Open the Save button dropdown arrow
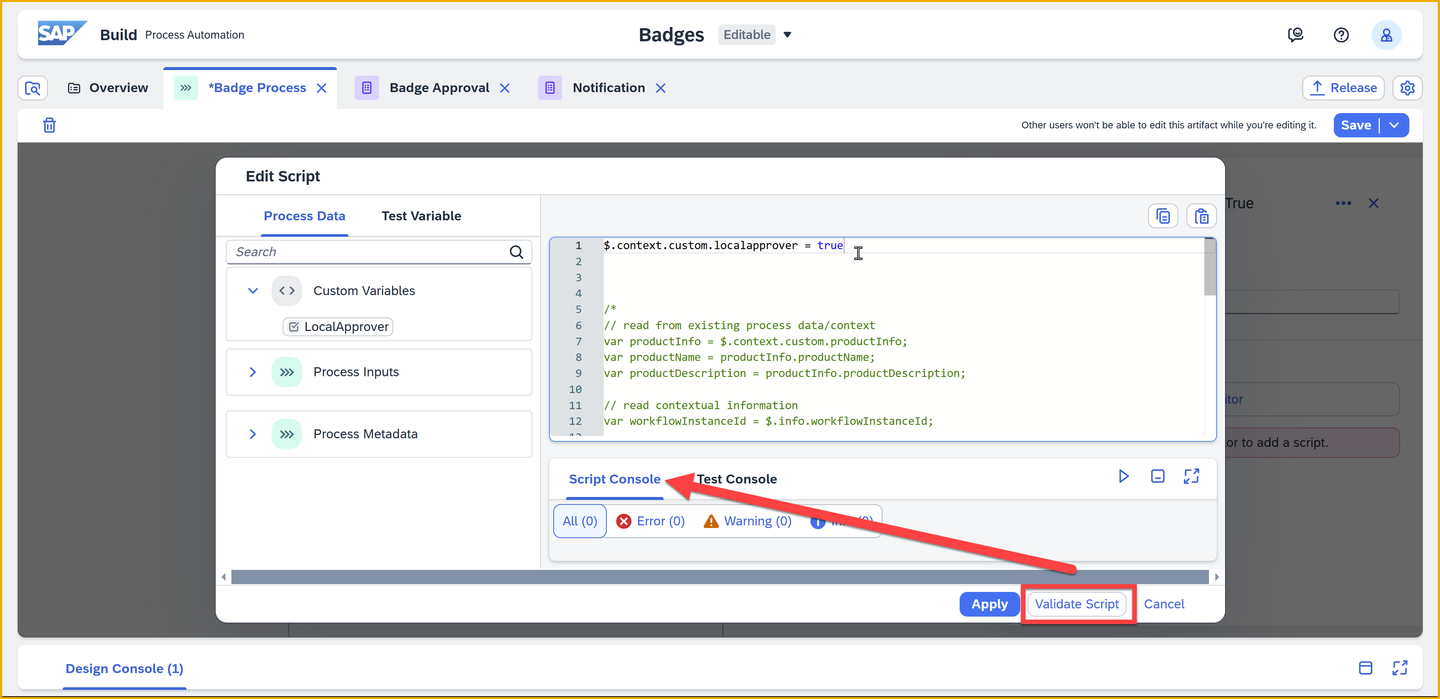1440x699 pixels. [1395, 125]
